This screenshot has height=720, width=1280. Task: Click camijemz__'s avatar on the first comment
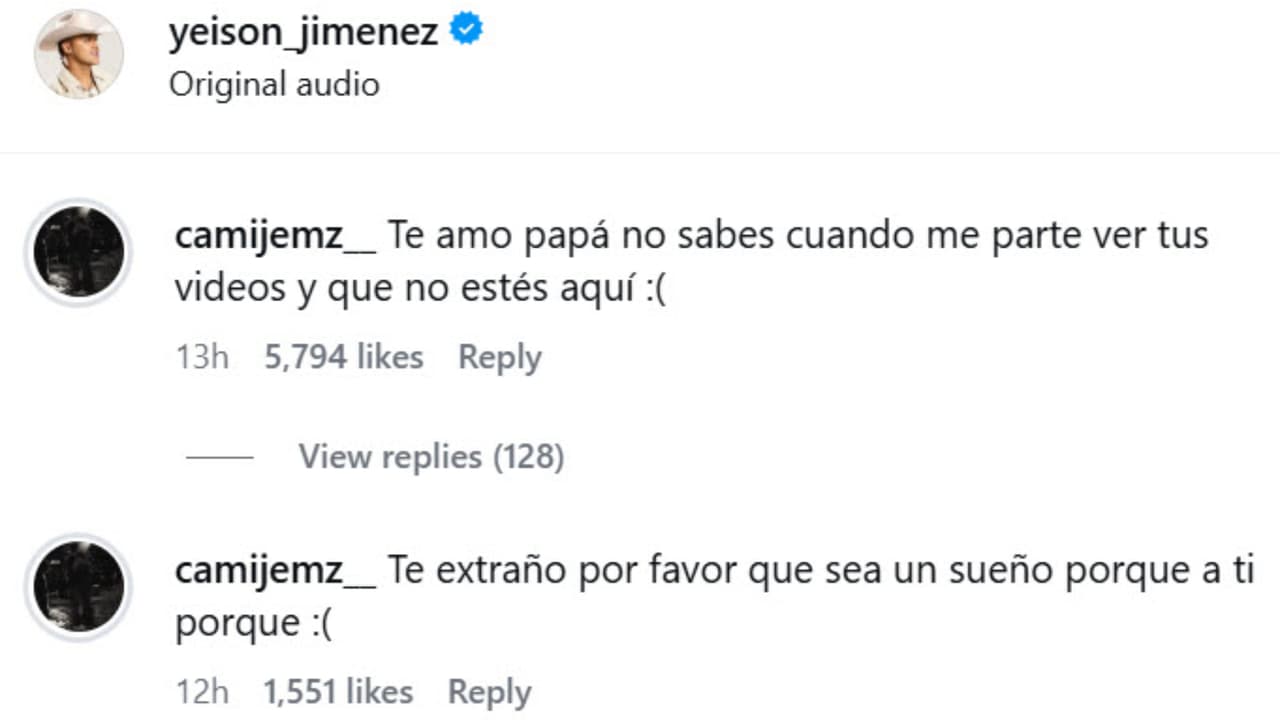tap(78, 253)
